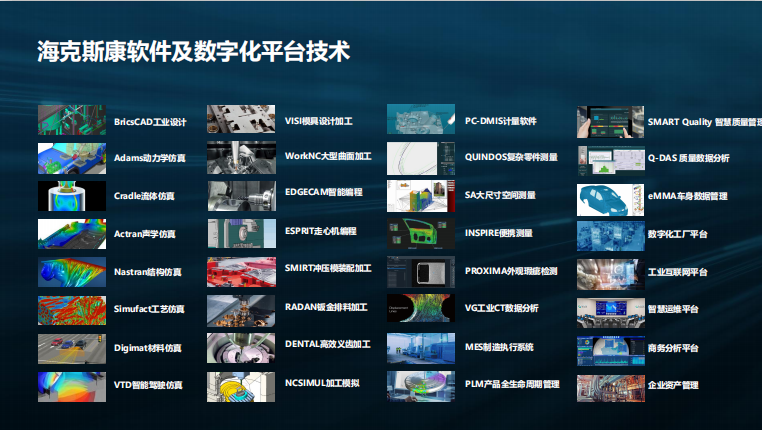The width and height of the screenshot is (762, 430).
Task: Select the 商务分析平台 thumbnail
Action: pyautogui.click(x=611, y=351)
